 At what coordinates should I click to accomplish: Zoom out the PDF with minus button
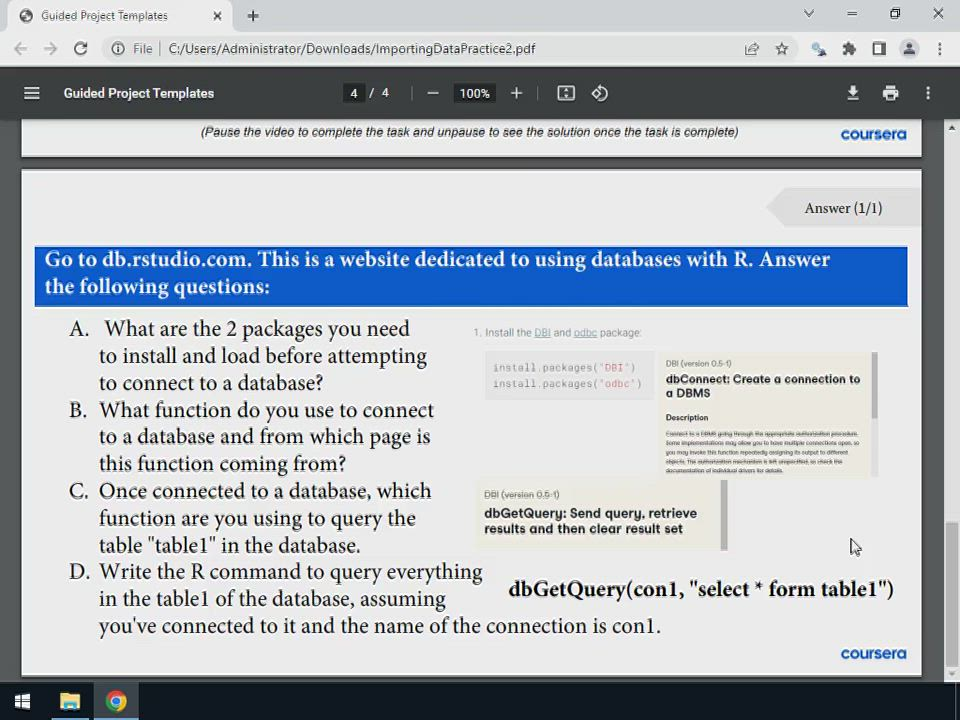point(433,93)
